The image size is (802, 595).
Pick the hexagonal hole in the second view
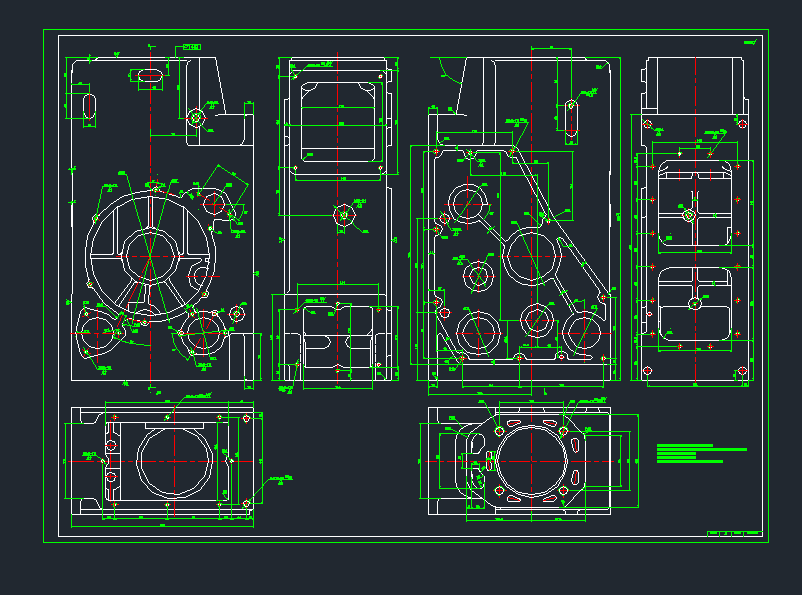342,214
